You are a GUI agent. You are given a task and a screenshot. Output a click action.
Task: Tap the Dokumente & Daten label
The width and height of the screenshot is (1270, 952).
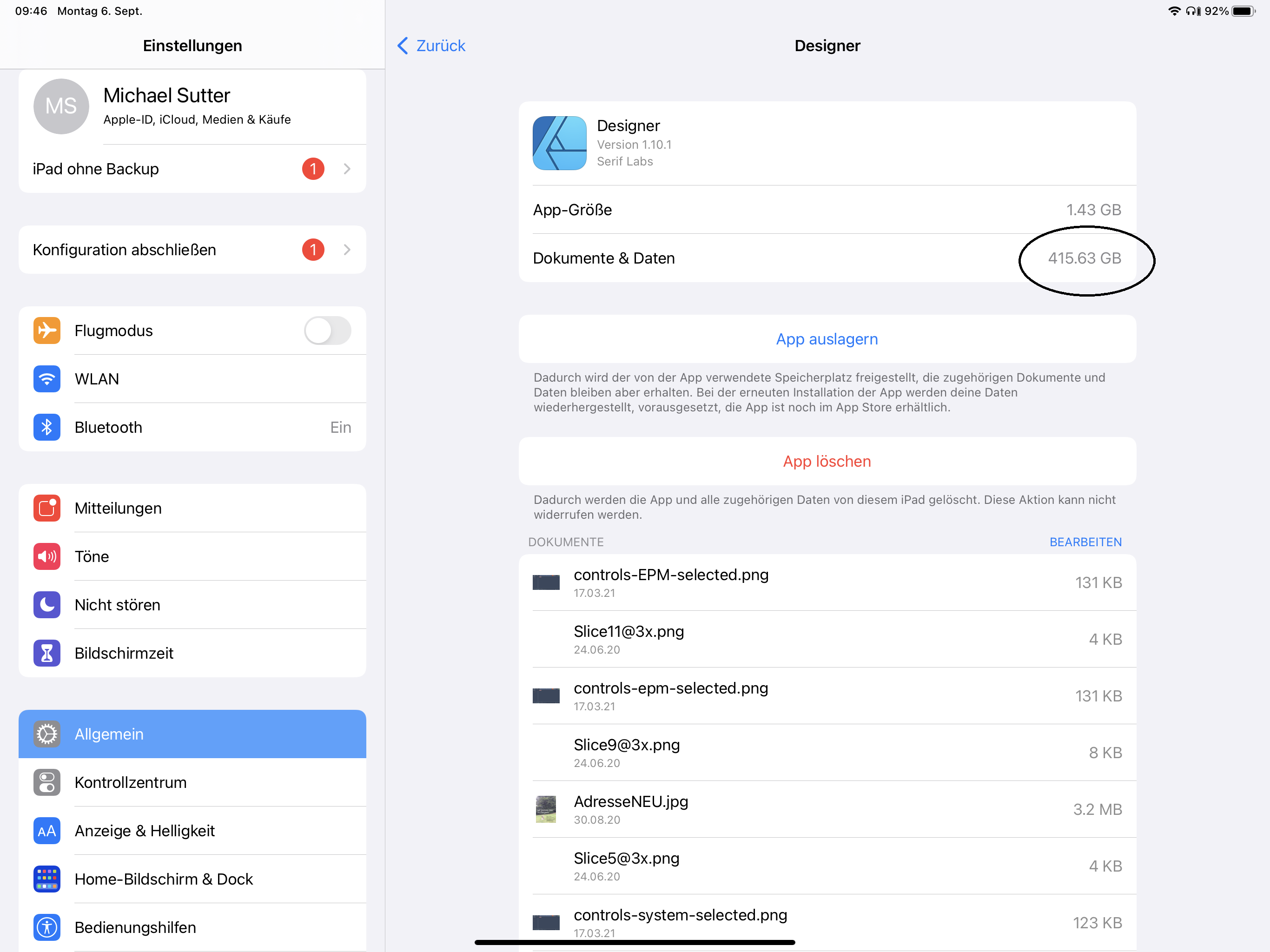tap(603, 258)
